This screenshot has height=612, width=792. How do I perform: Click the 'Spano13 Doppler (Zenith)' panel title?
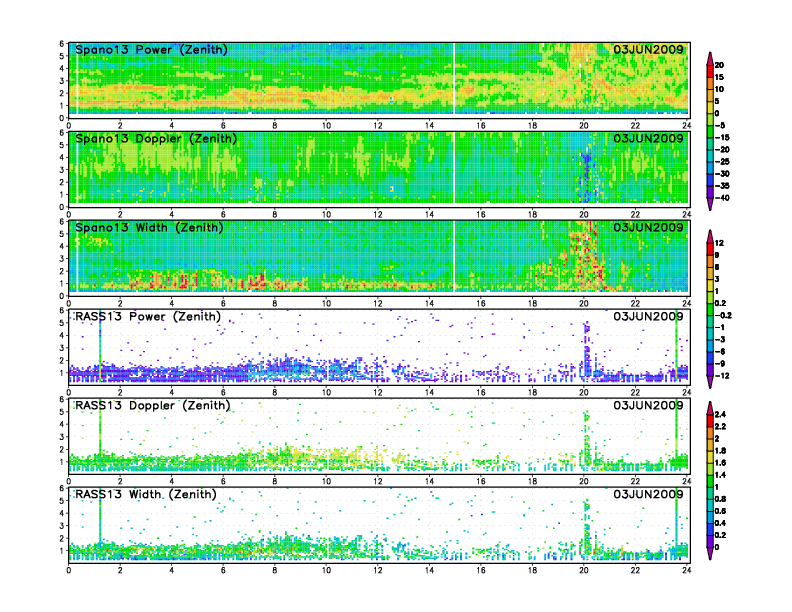(x=156, y=138)
